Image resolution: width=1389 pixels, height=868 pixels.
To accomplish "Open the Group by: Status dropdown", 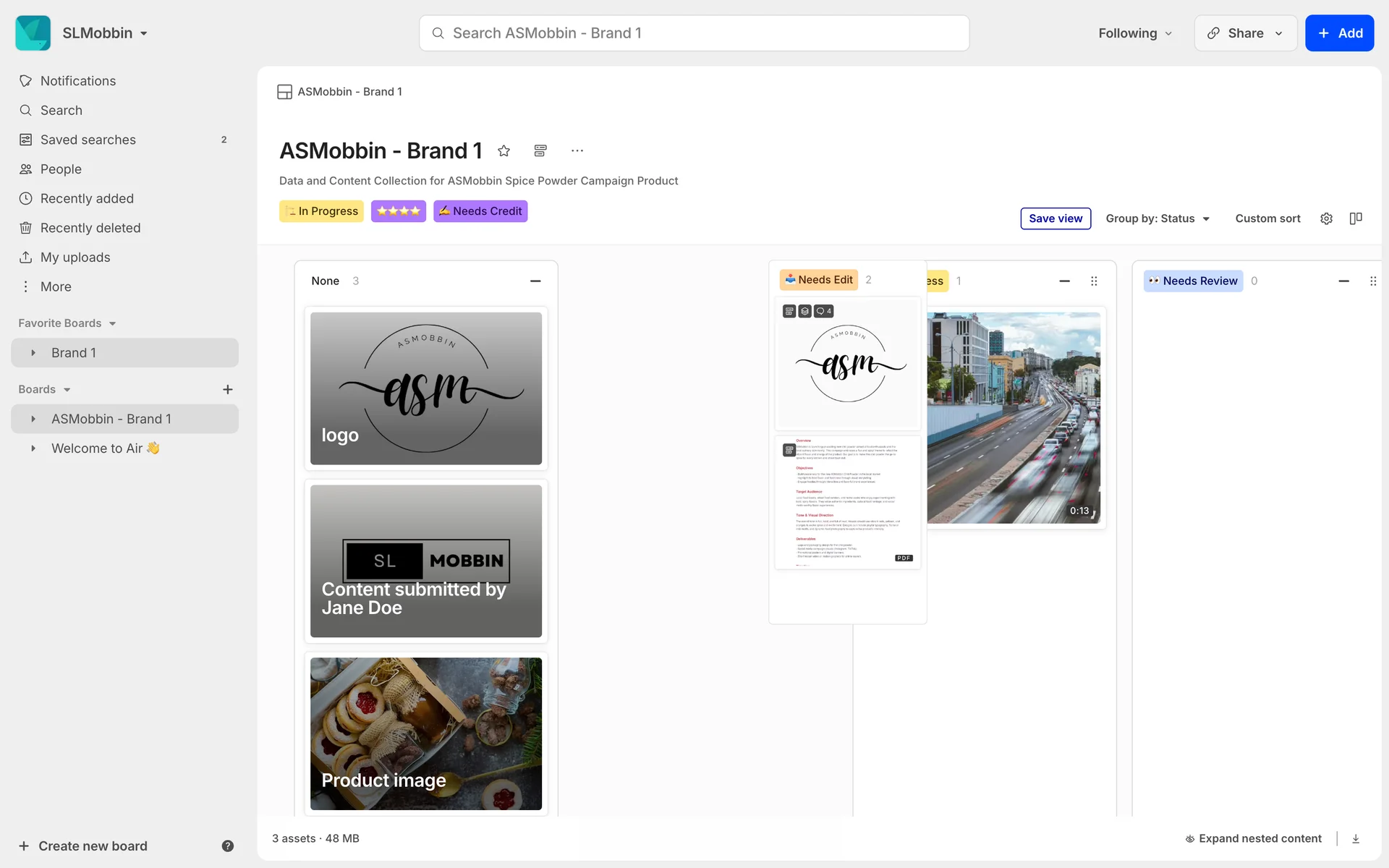I will [x=1157, y=218].
